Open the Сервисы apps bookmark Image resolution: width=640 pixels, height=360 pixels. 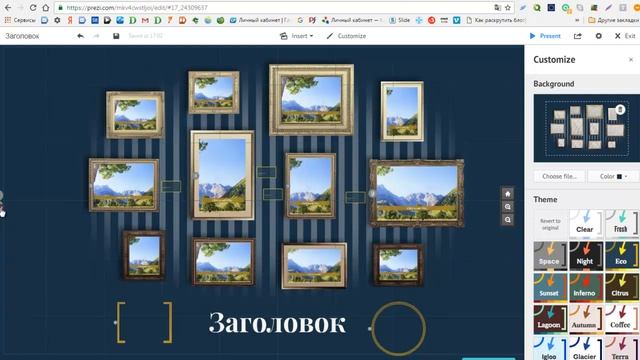(x=20, y=20)
